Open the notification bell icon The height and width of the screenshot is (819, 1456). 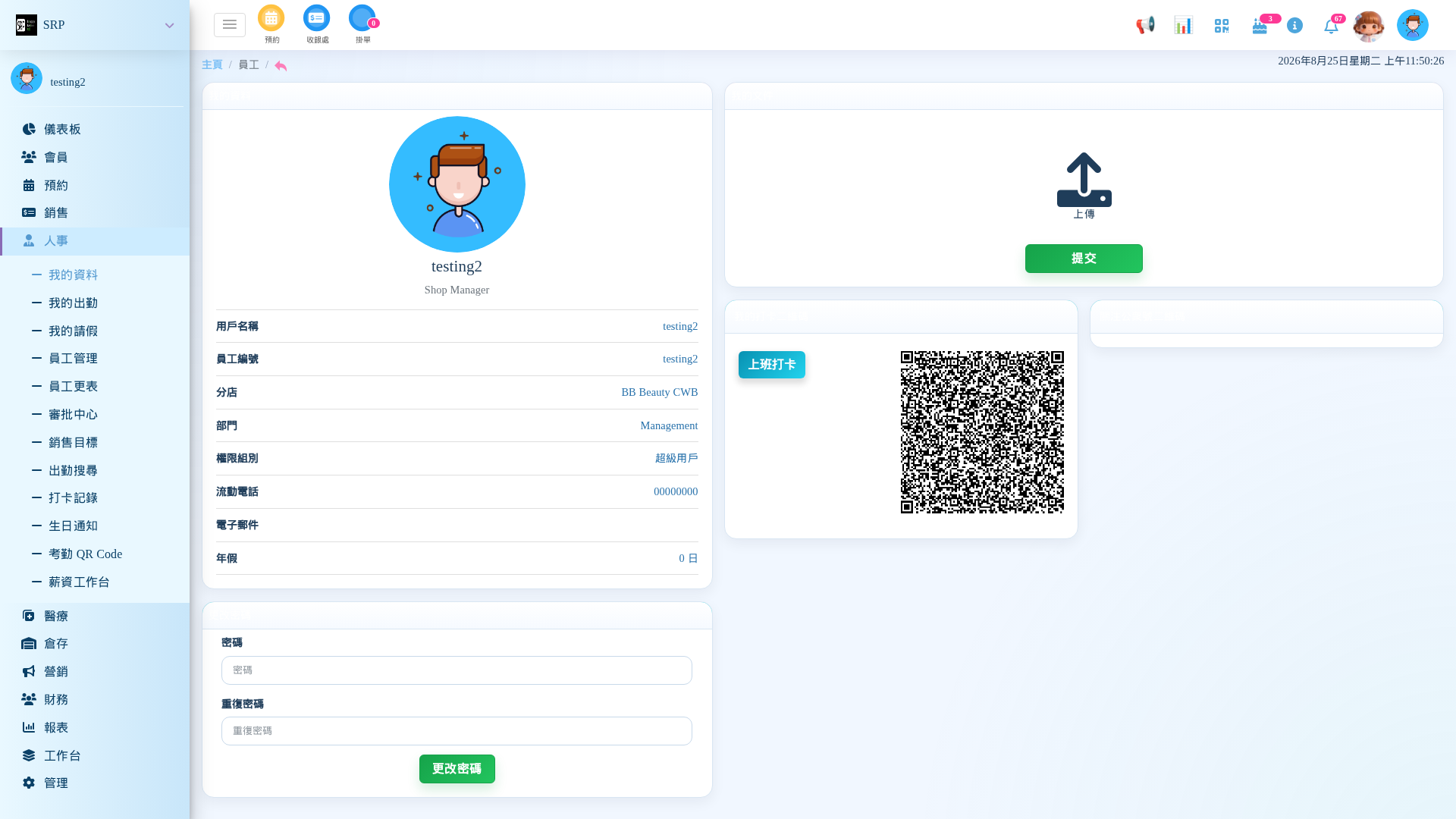tap(1331, 27)
